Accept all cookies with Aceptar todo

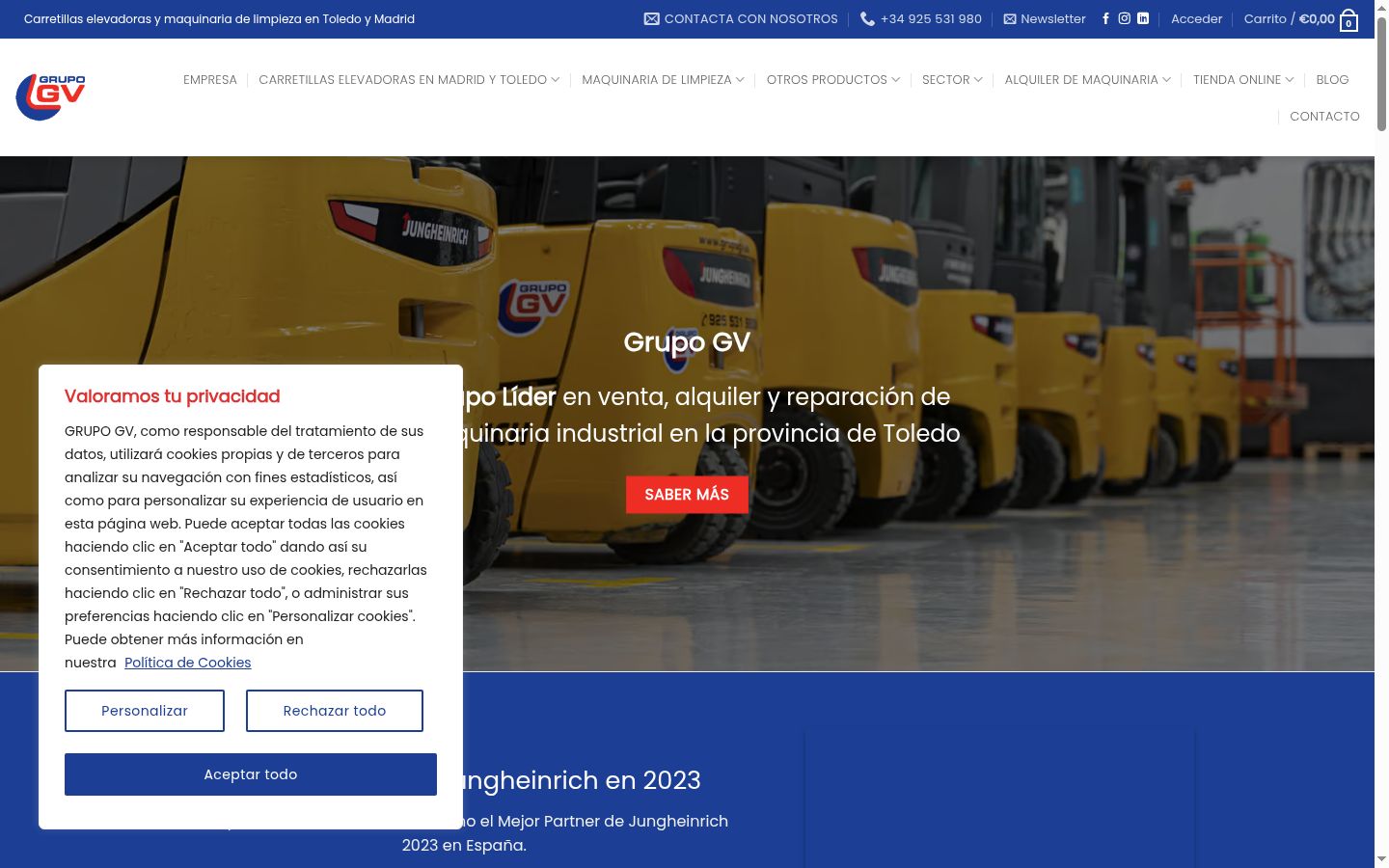[x=251, y=774]
